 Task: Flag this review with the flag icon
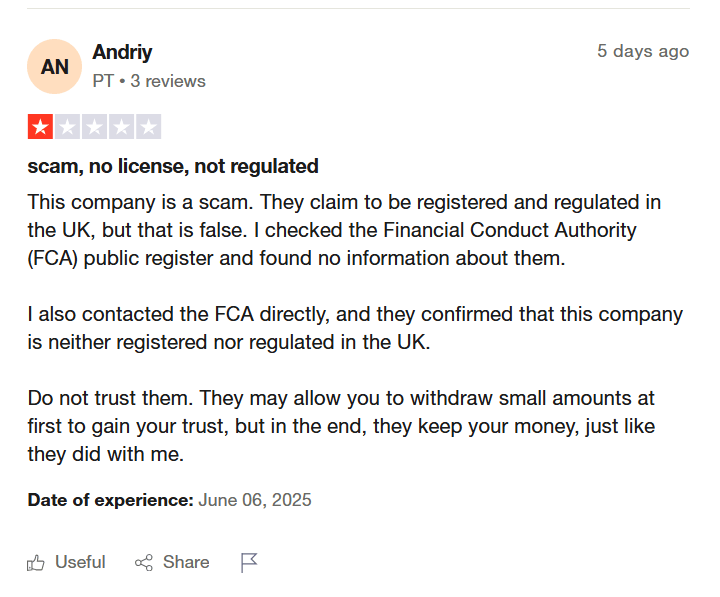point(249,563)
